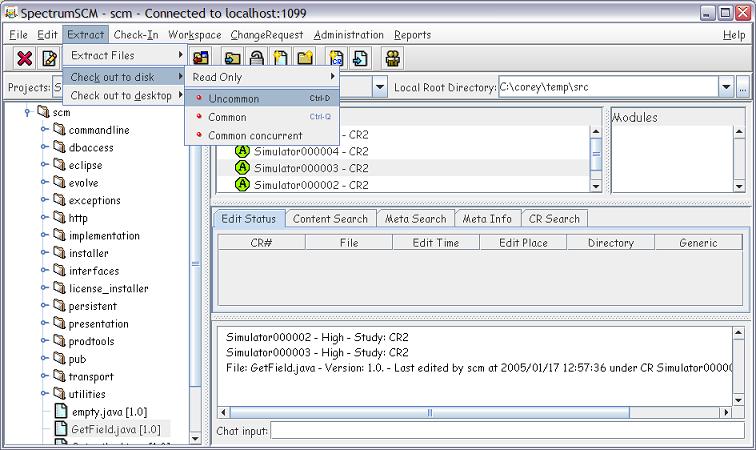Choose the Uncommon checkout option

(262, 98)
